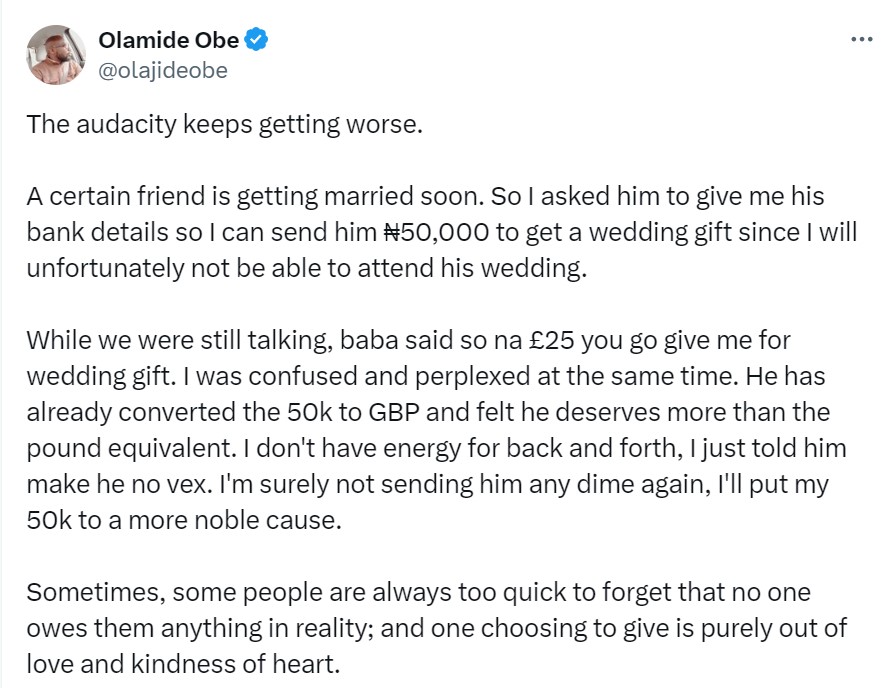Open the three-dot more options menu

tap(860, 39)
